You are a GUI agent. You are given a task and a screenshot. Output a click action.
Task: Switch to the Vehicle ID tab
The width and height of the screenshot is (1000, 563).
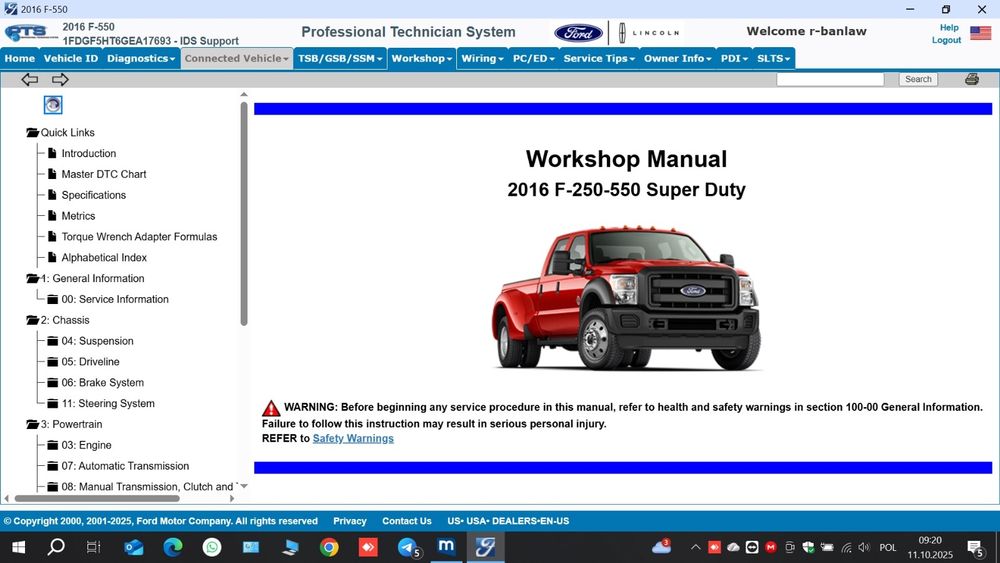tap(71, 58)
